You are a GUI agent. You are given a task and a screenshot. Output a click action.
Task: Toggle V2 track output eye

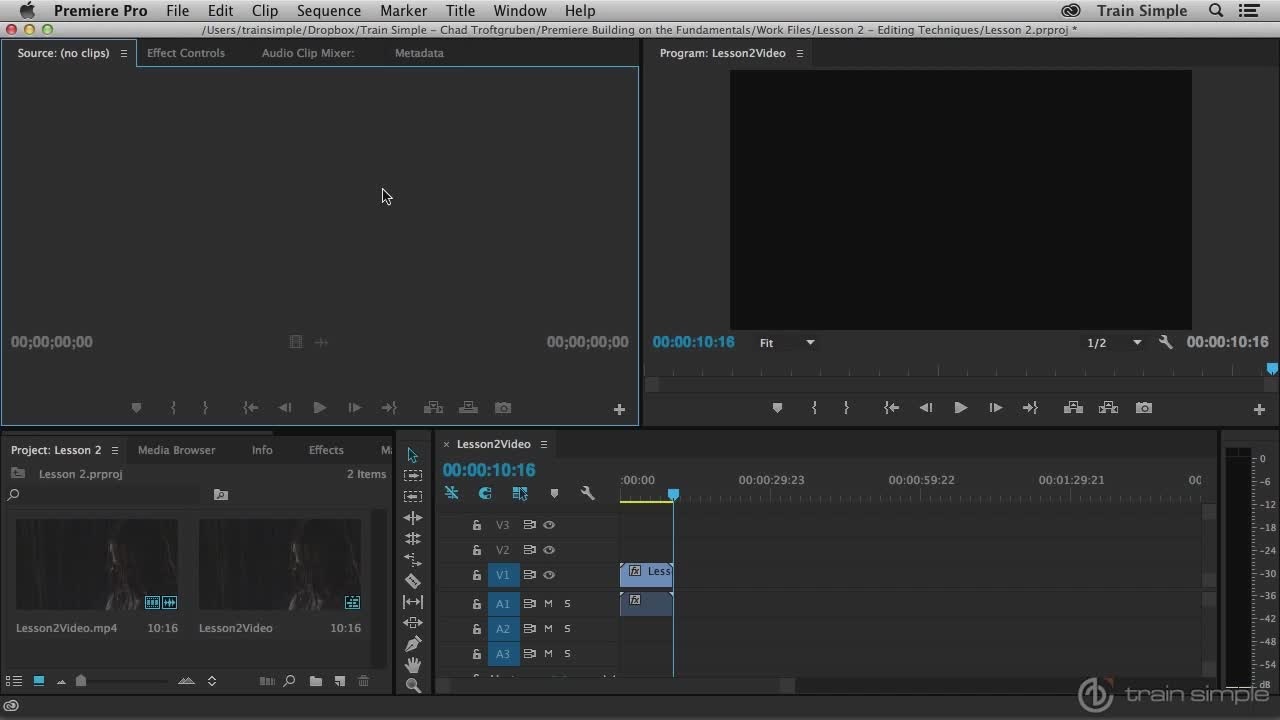[549, 550]
